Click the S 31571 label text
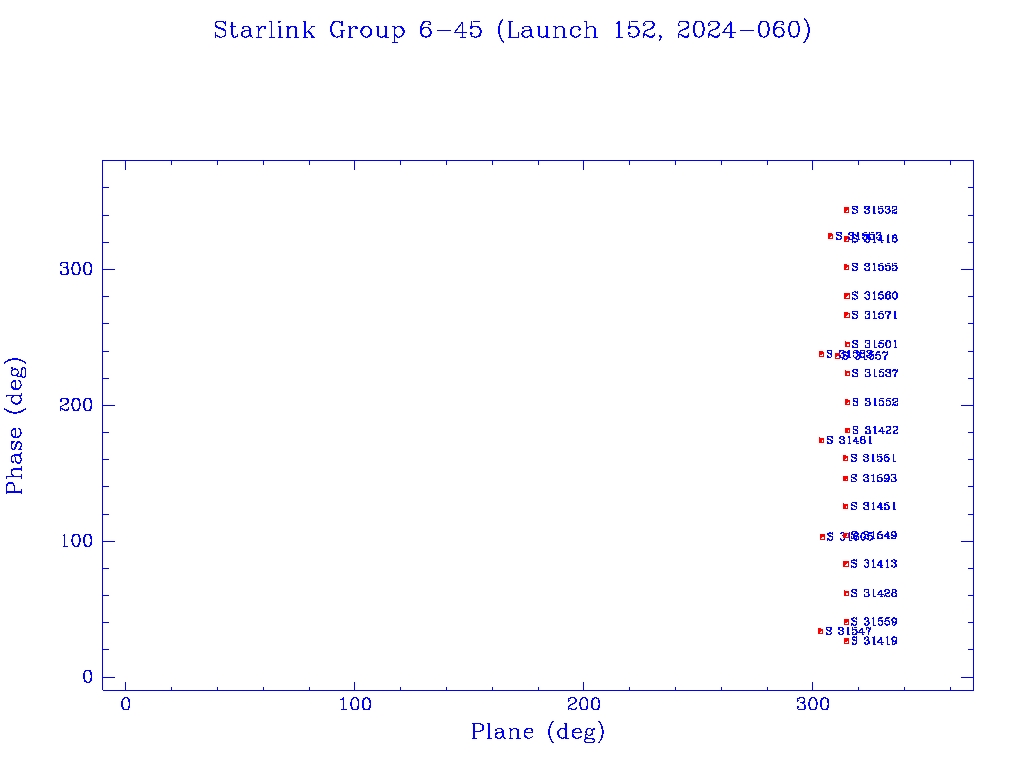Viewport: 1024px width, 768px height. pos(875,315)
